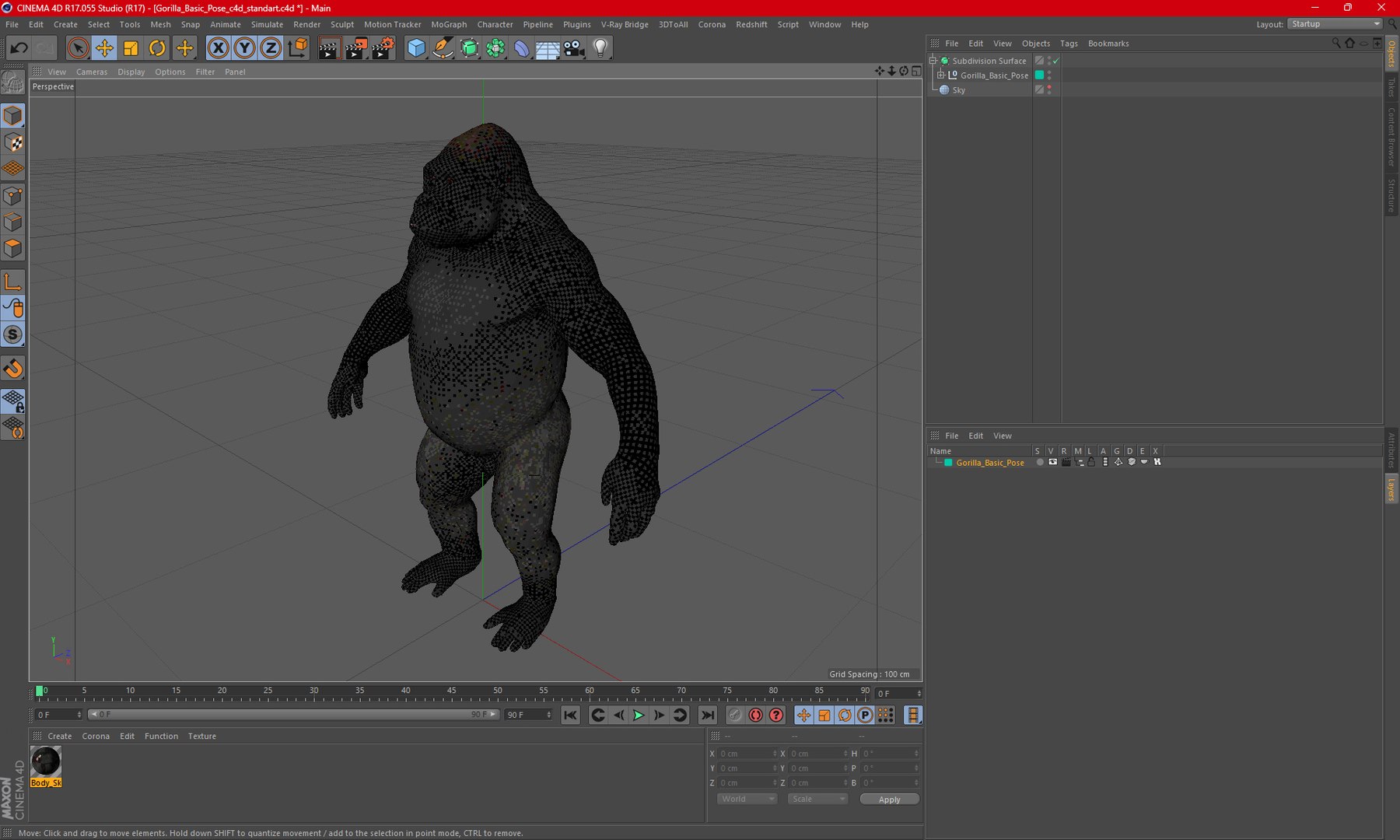This screenshot has width=1400, height=840.
Task: Click the Floor environment icon
Action: (x=548, y=48)
